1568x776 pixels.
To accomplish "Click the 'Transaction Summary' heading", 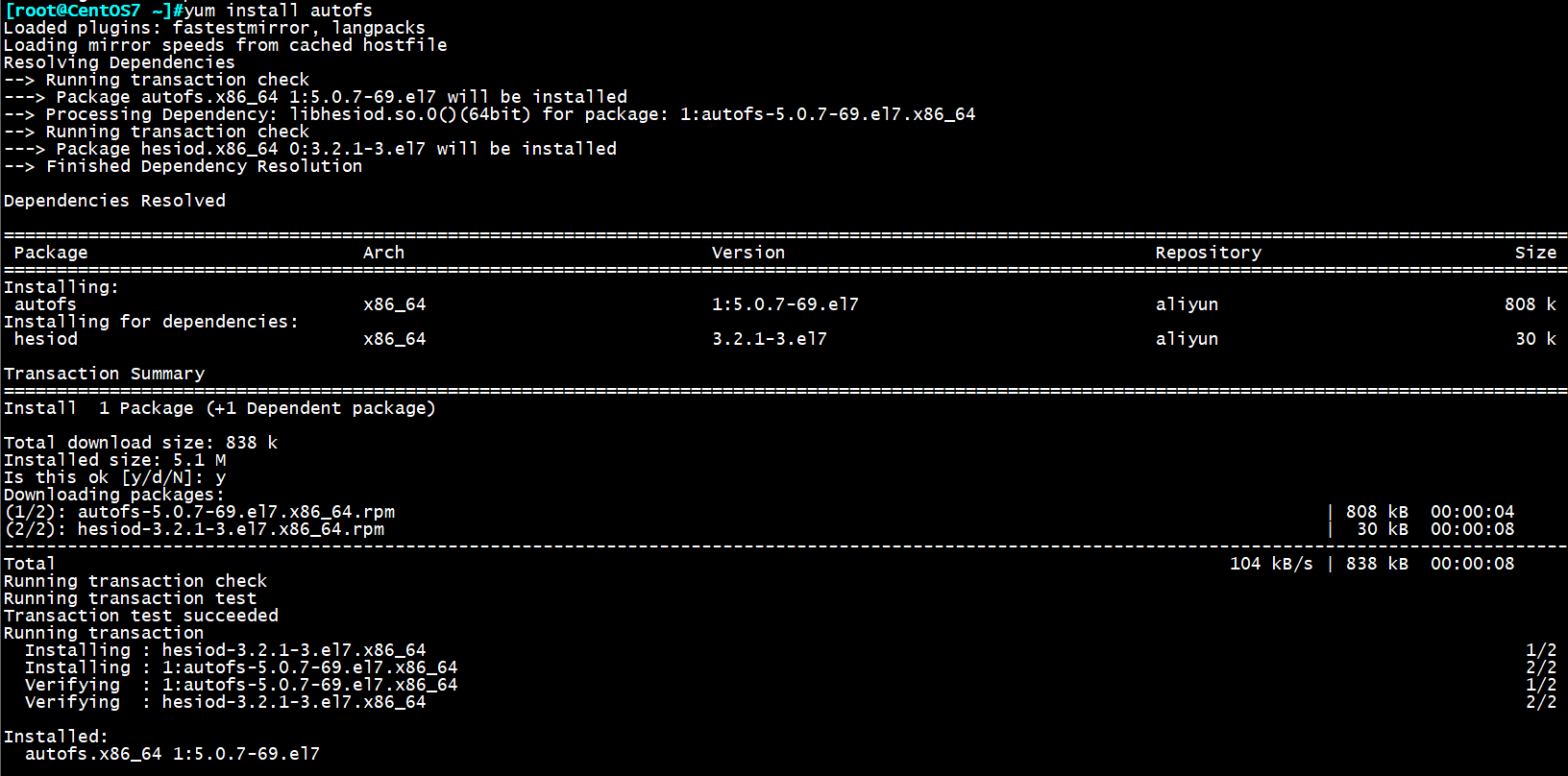I will point(104,374).
